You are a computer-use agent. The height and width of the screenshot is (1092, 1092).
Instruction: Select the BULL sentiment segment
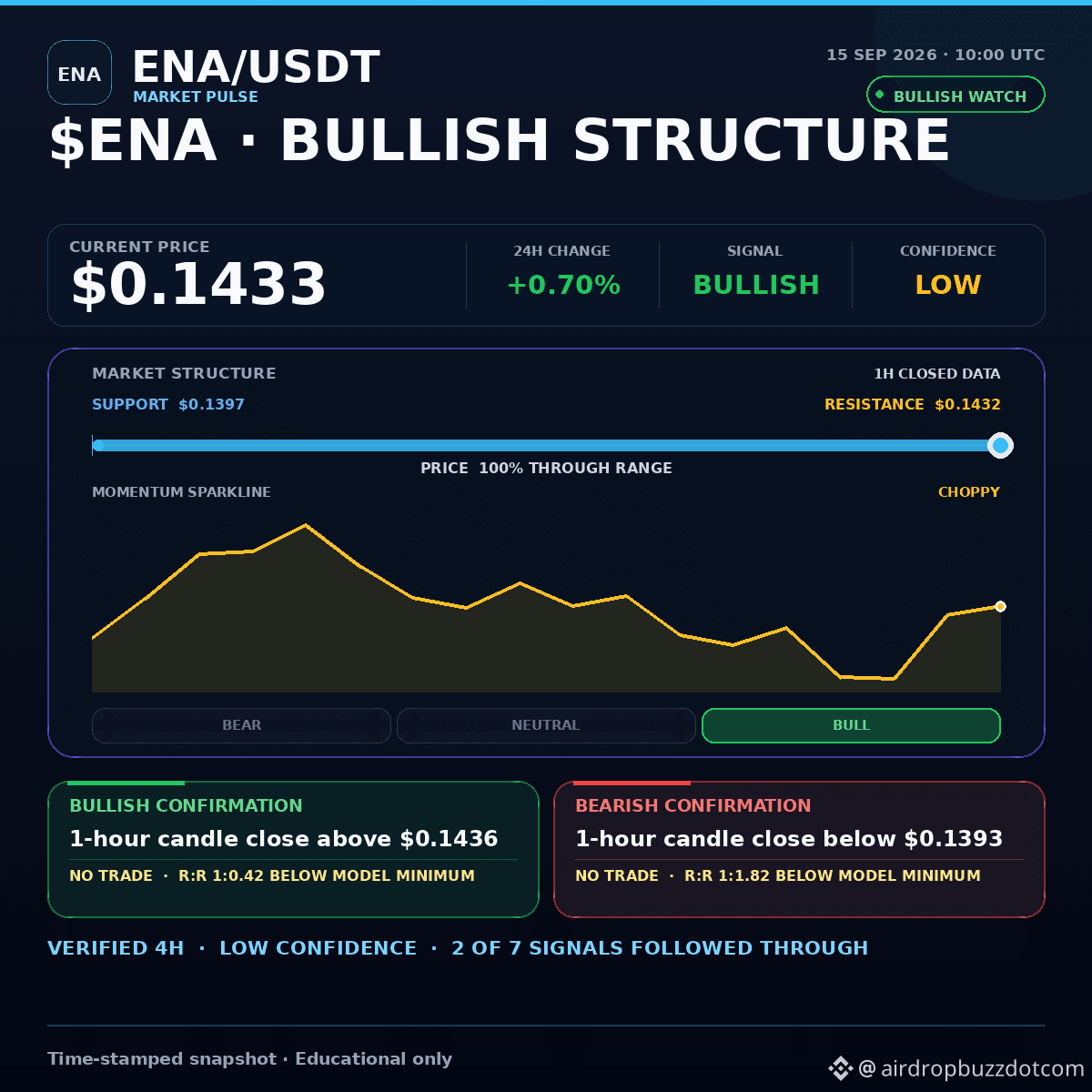tap(851, 725)
